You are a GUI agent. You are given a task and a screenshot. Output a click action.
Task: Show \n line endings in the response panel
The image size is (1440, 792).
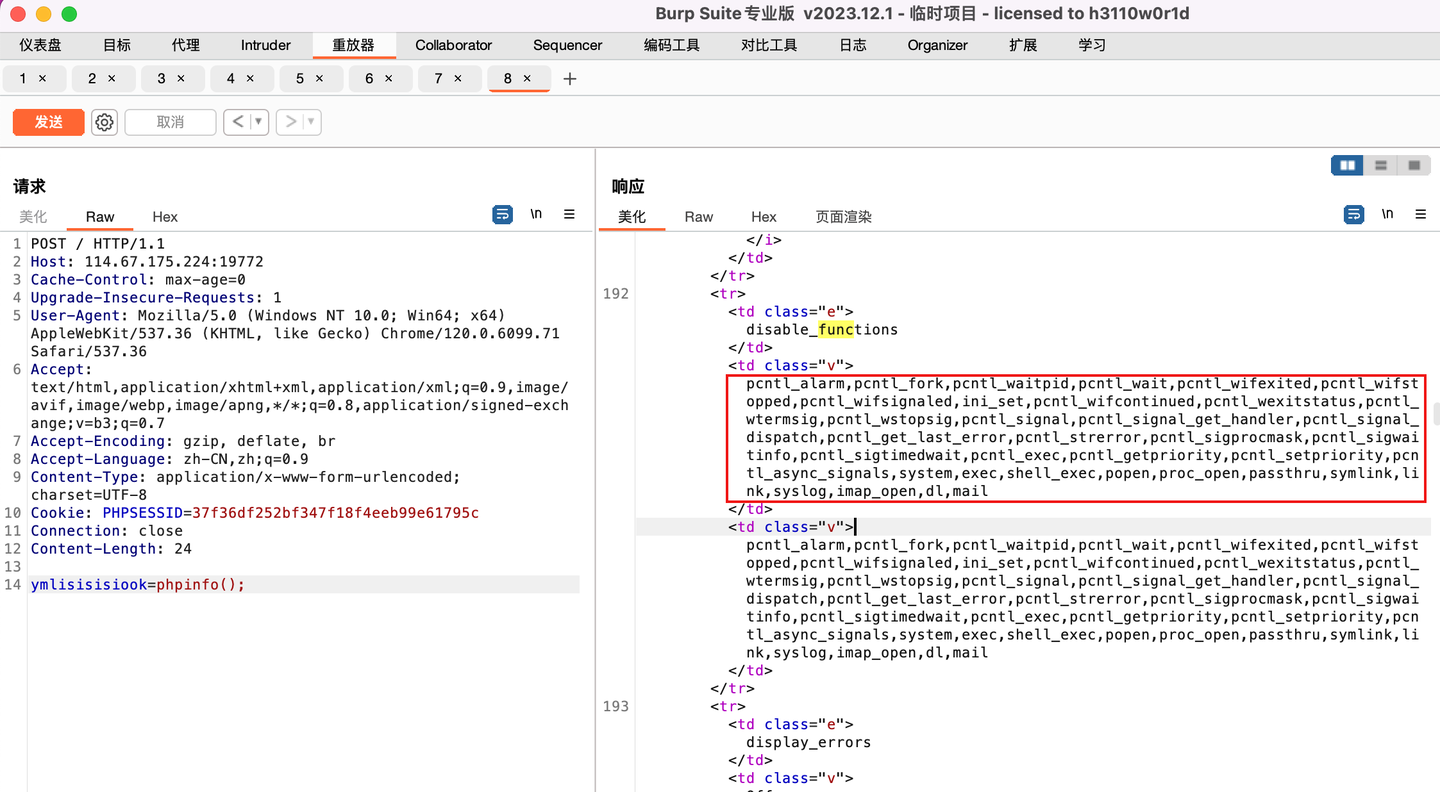click(x=1388, y=213)
